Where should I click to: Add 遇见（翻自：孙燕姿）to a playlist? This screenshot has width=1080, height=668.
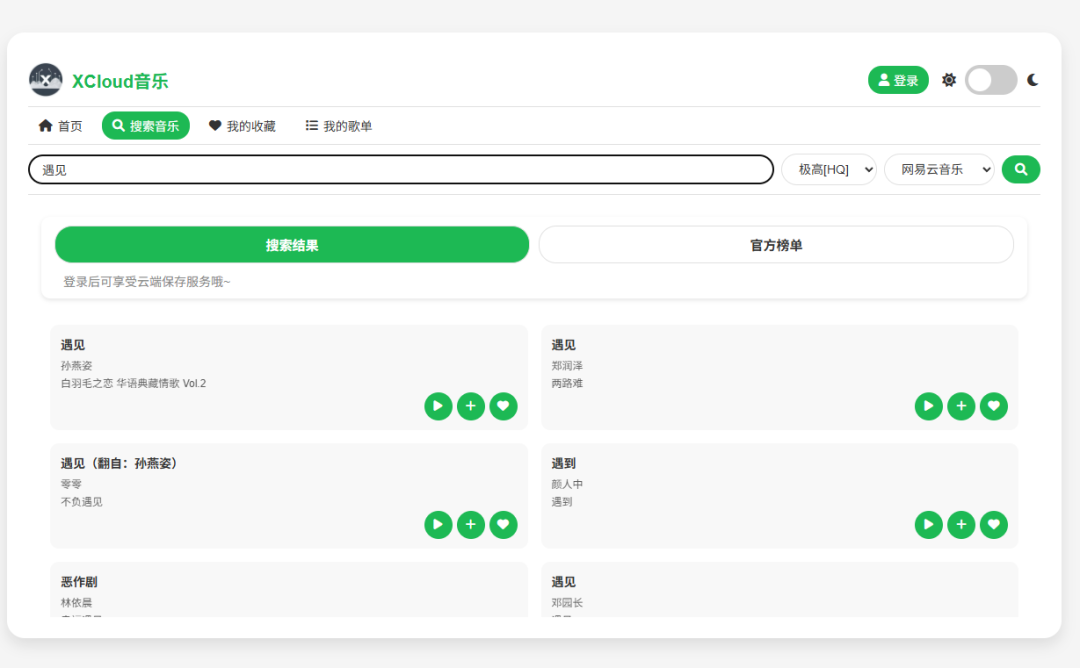(470, 524)
